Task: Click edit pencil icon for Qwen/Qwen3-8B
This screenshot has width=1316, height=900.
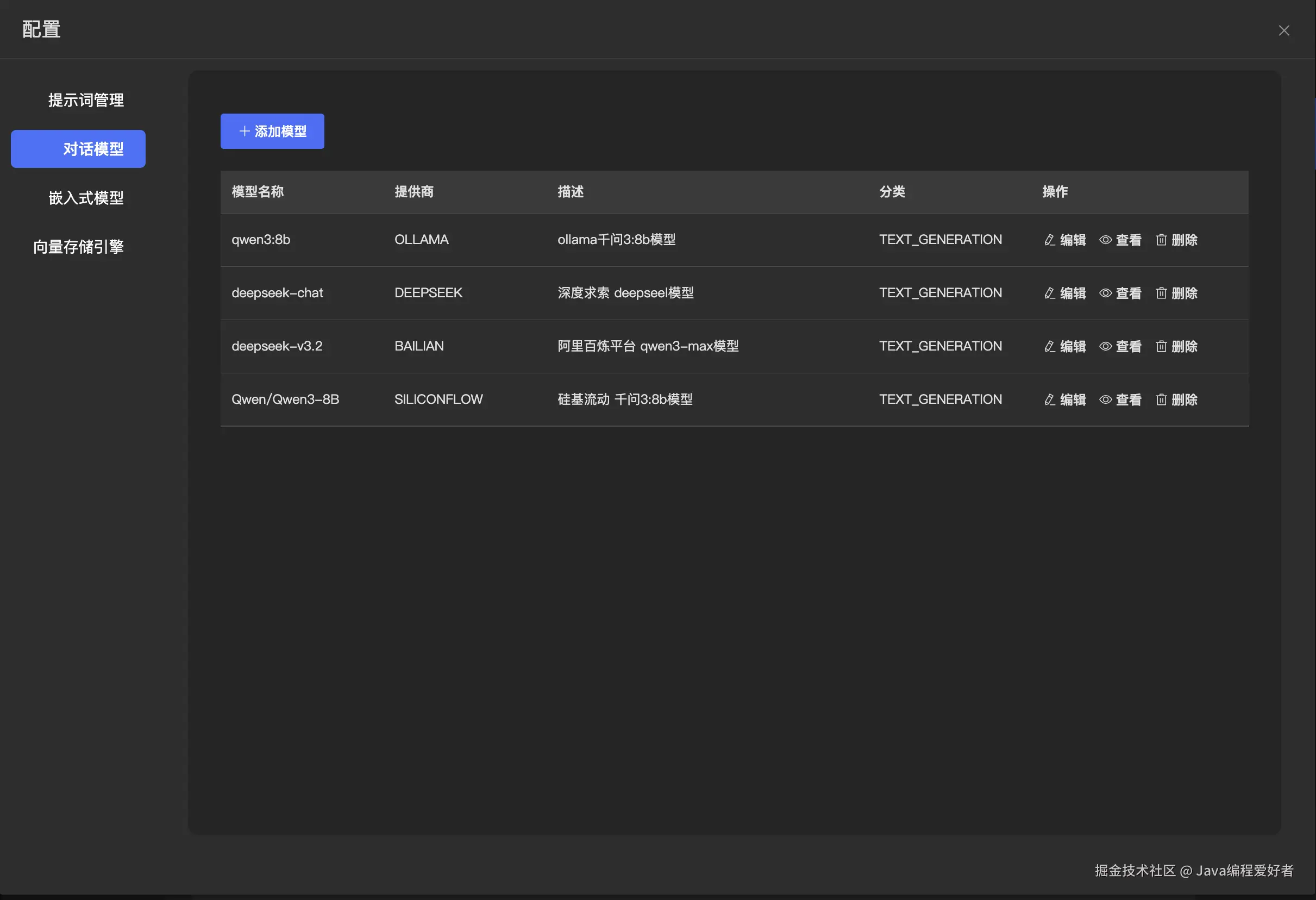Action: (x=1049, y=400)
